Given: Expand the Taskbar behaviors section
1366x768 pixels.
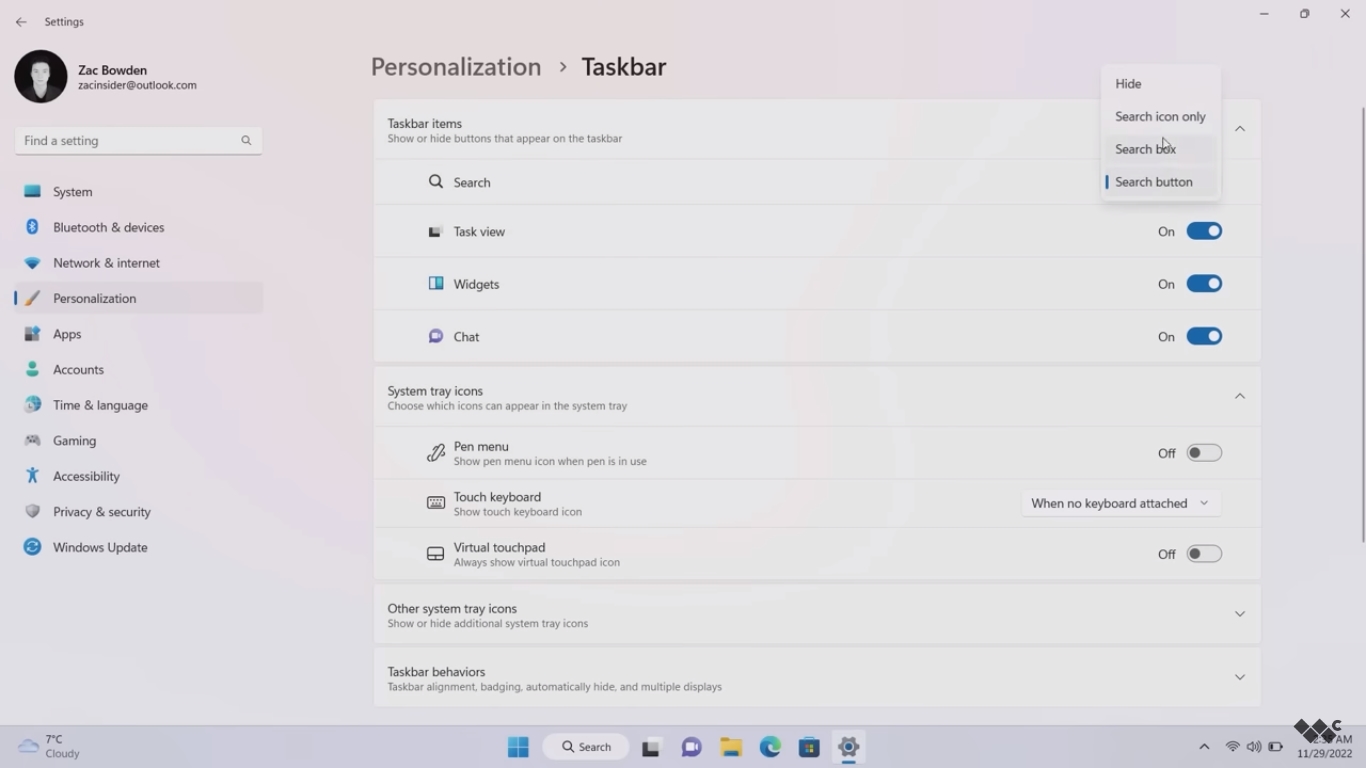Looking at the screenshot, I should [x=1239, y=677].
